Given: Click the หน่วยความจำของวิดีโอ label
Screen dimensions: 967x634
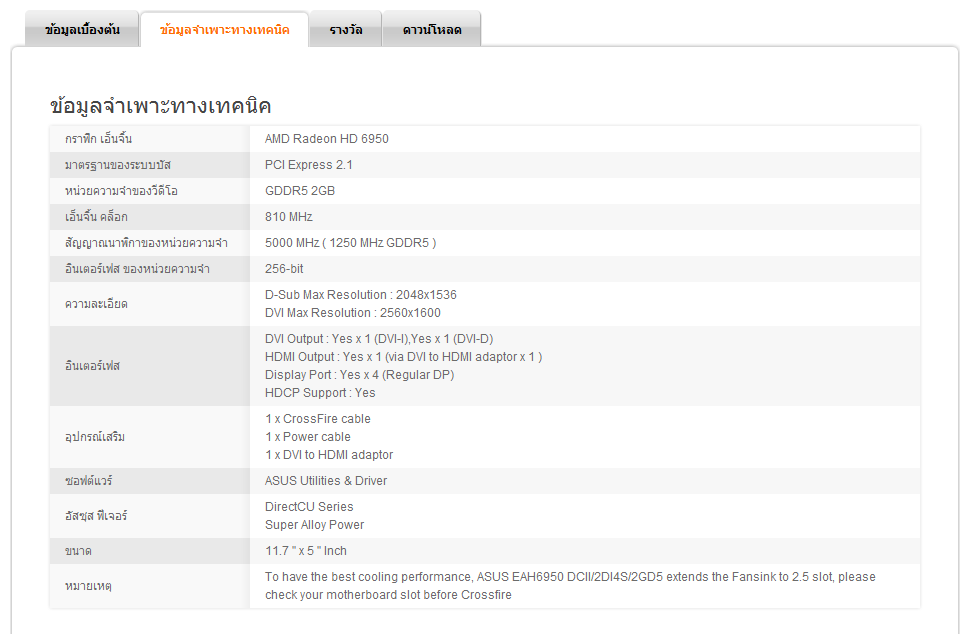Looking at the screenshot, I should tap(121, 191).
